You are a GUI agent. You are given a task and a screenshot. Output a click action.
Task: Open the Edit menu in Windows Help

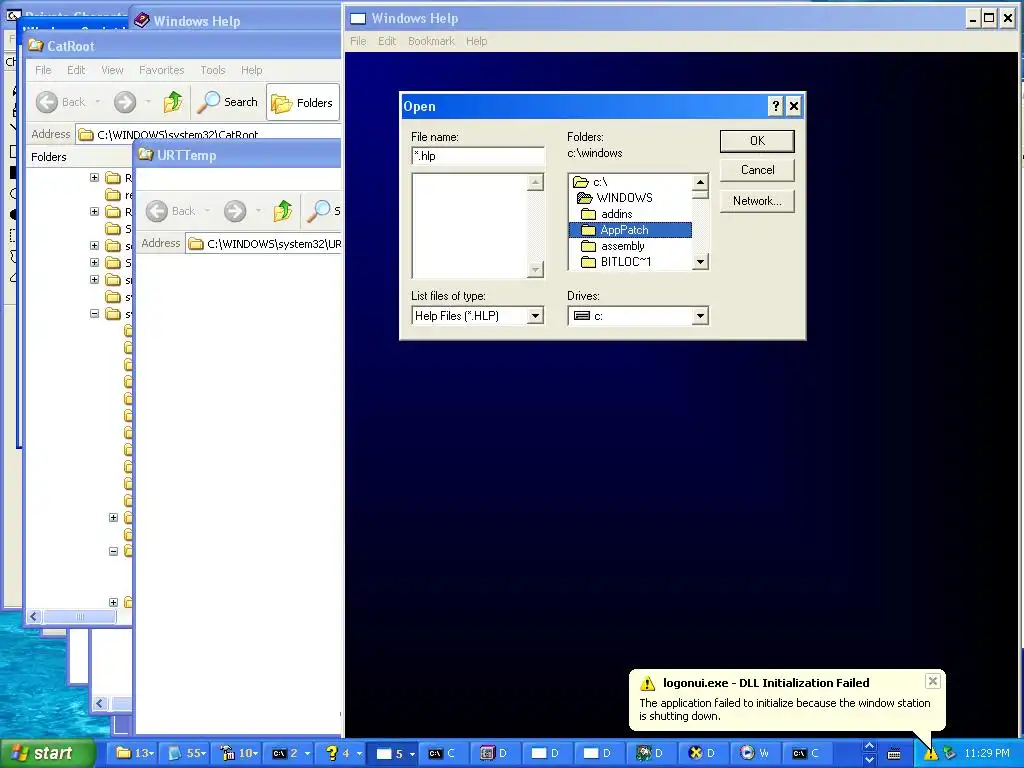[387, 41]
